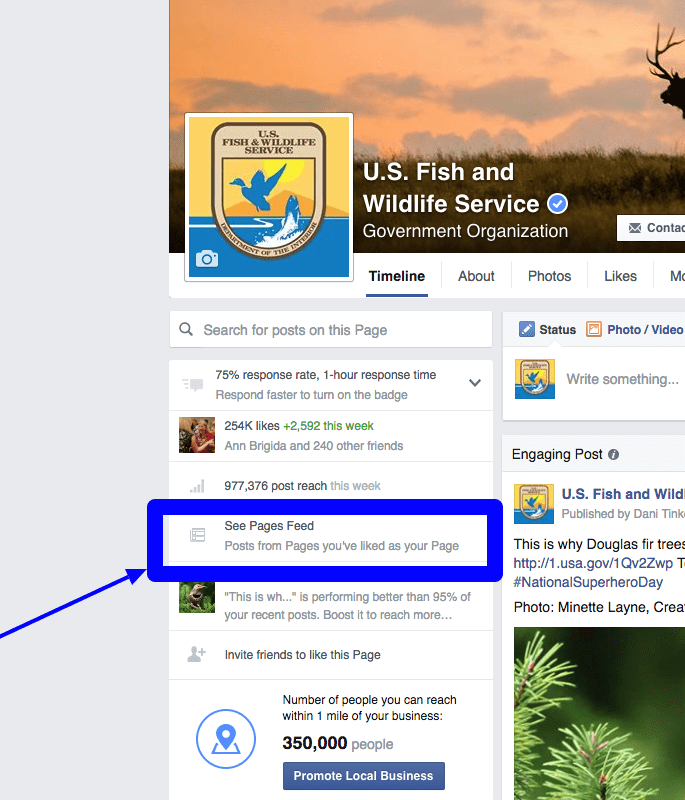The width and height of the screenshot is (685, 800).
Task: Click the Search for posts on this Page field
Action: pos(331,330)
